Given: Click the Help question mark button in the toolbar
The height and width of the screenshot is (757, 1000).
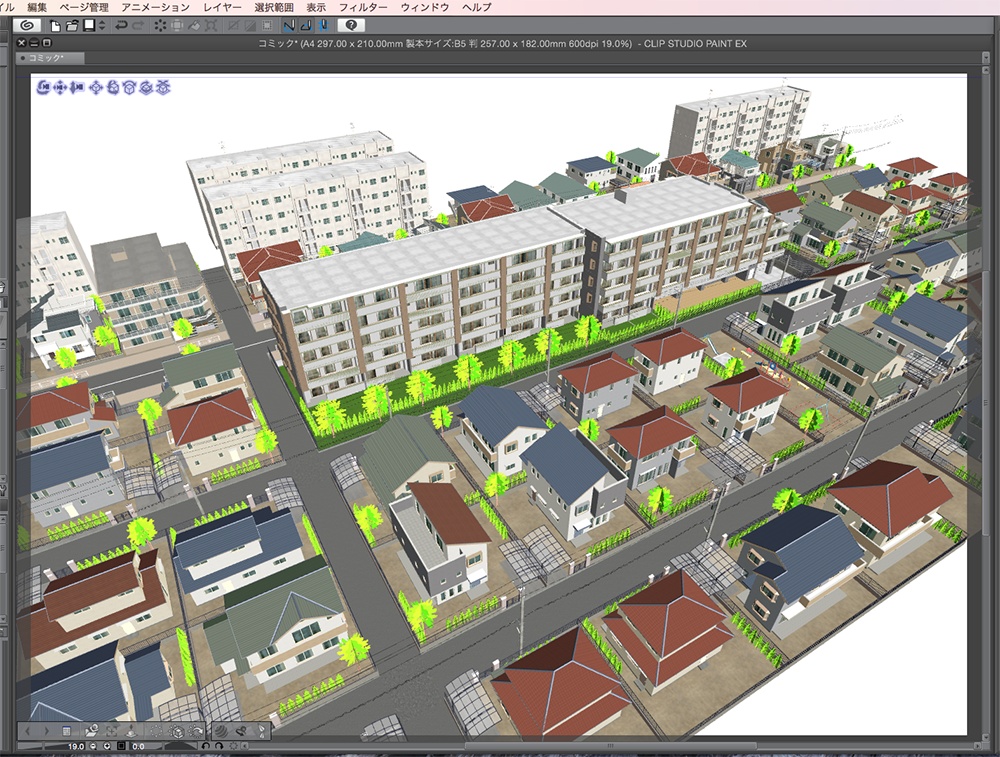Looking at the screenshot, I should pos(351,27).
